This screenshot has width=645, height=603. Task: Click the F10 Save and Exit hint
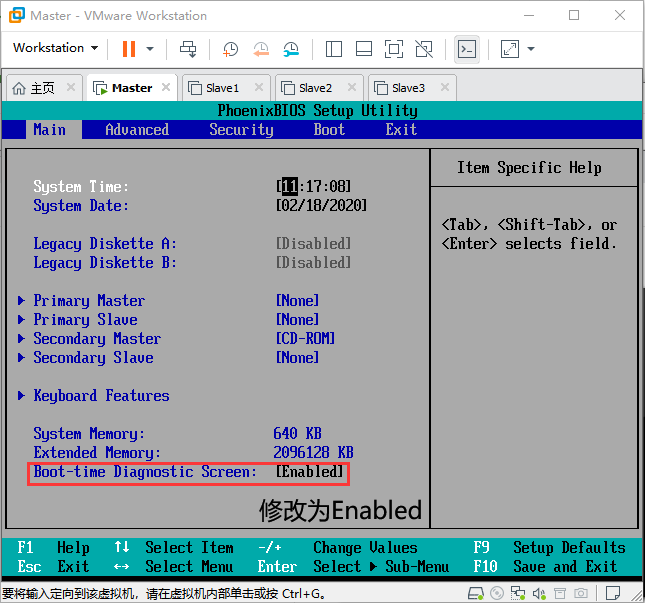point(545,566)
